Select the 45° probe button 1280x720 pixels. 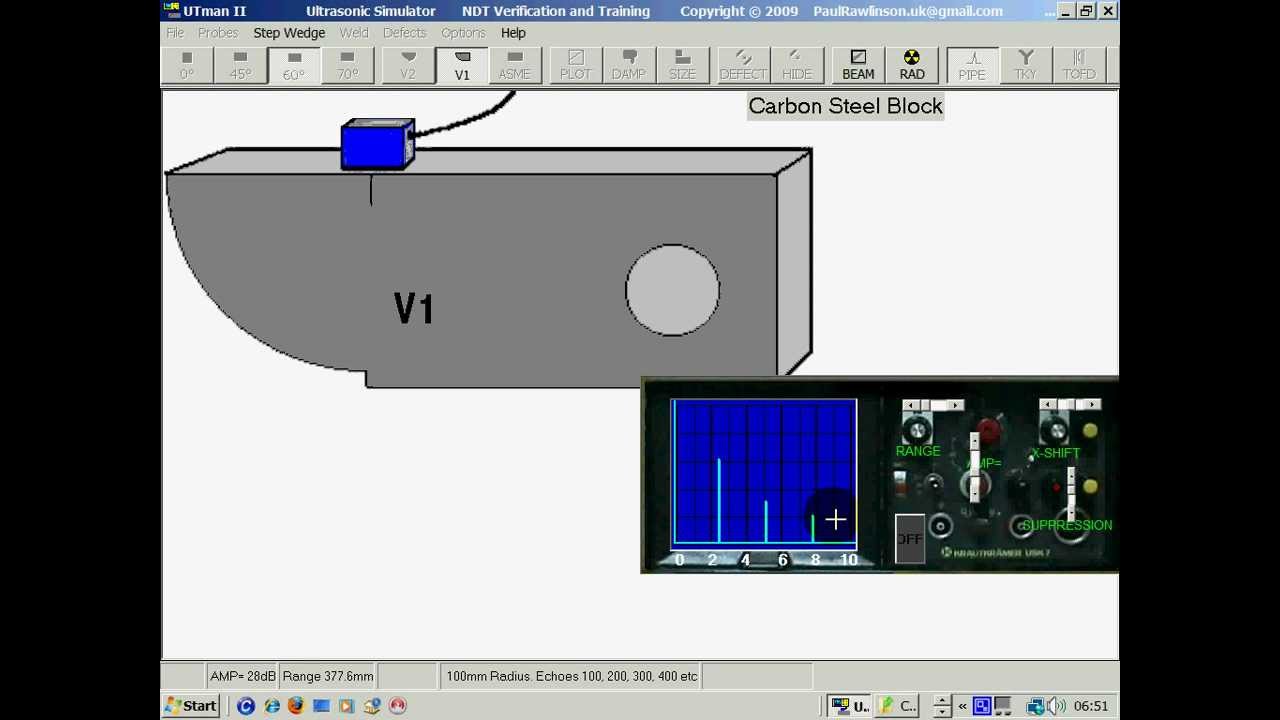tap(241, 65)
